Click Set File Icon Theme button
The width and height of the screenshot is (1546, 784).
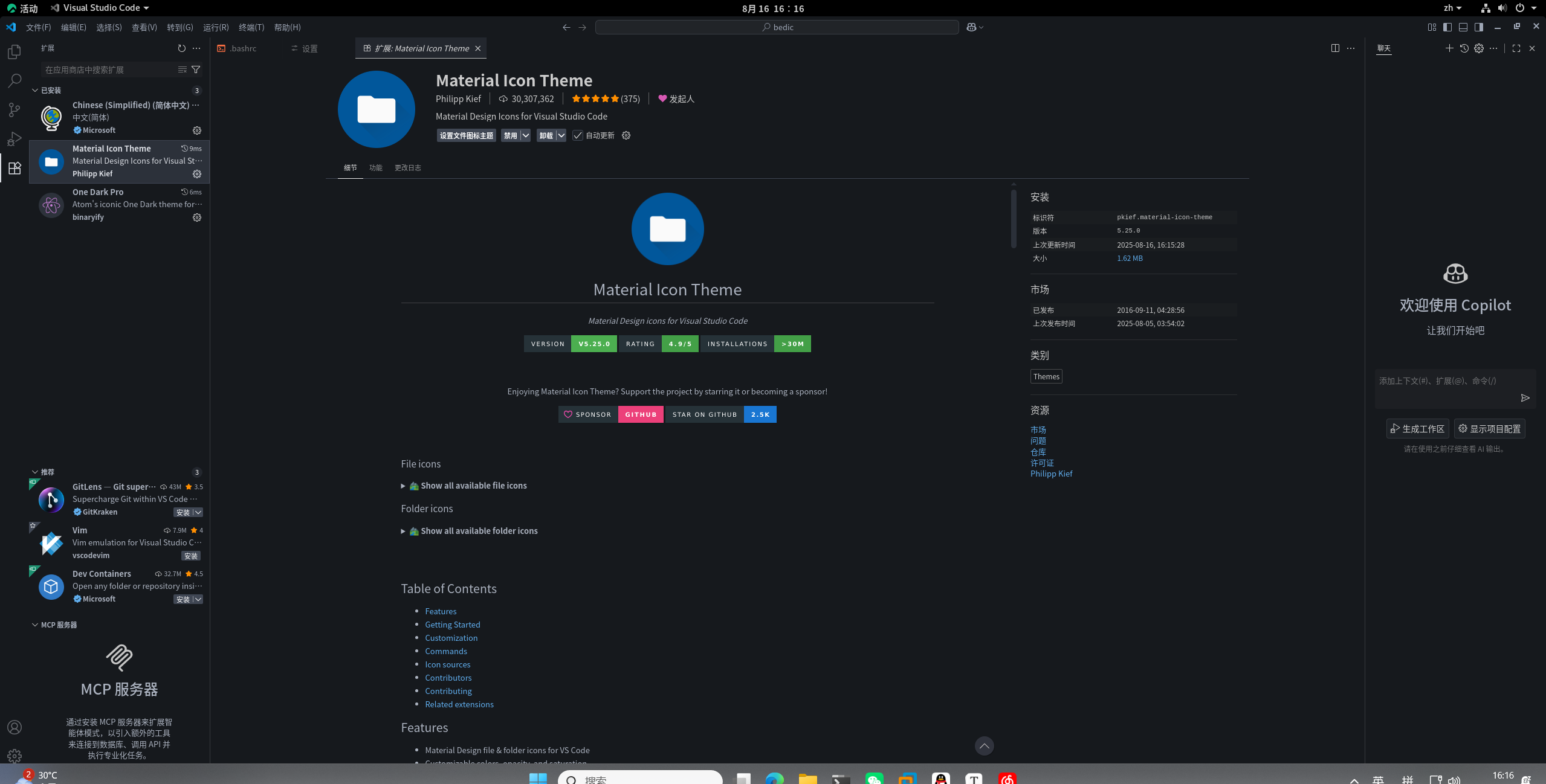tap(466, 135)
